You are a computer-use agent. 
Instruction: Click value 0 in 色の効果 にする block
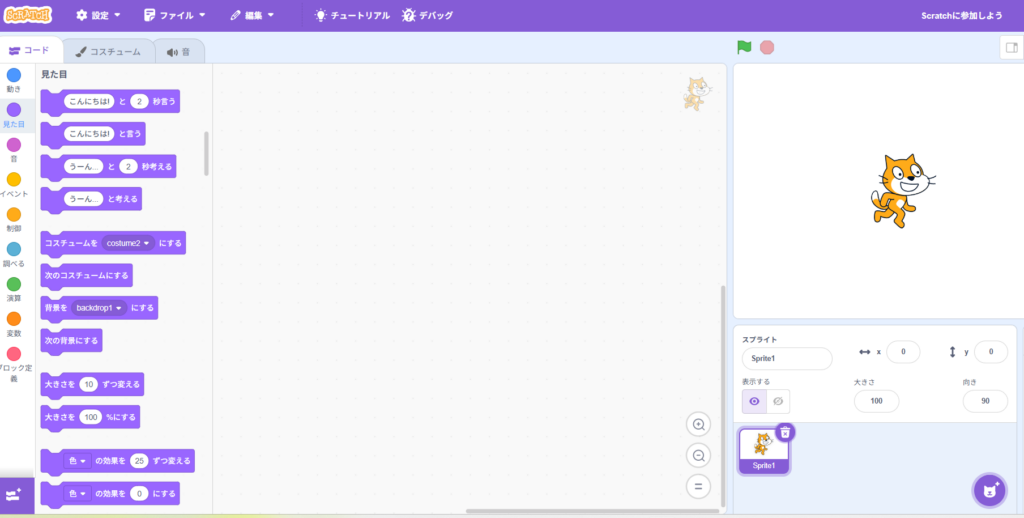(139, 493)
